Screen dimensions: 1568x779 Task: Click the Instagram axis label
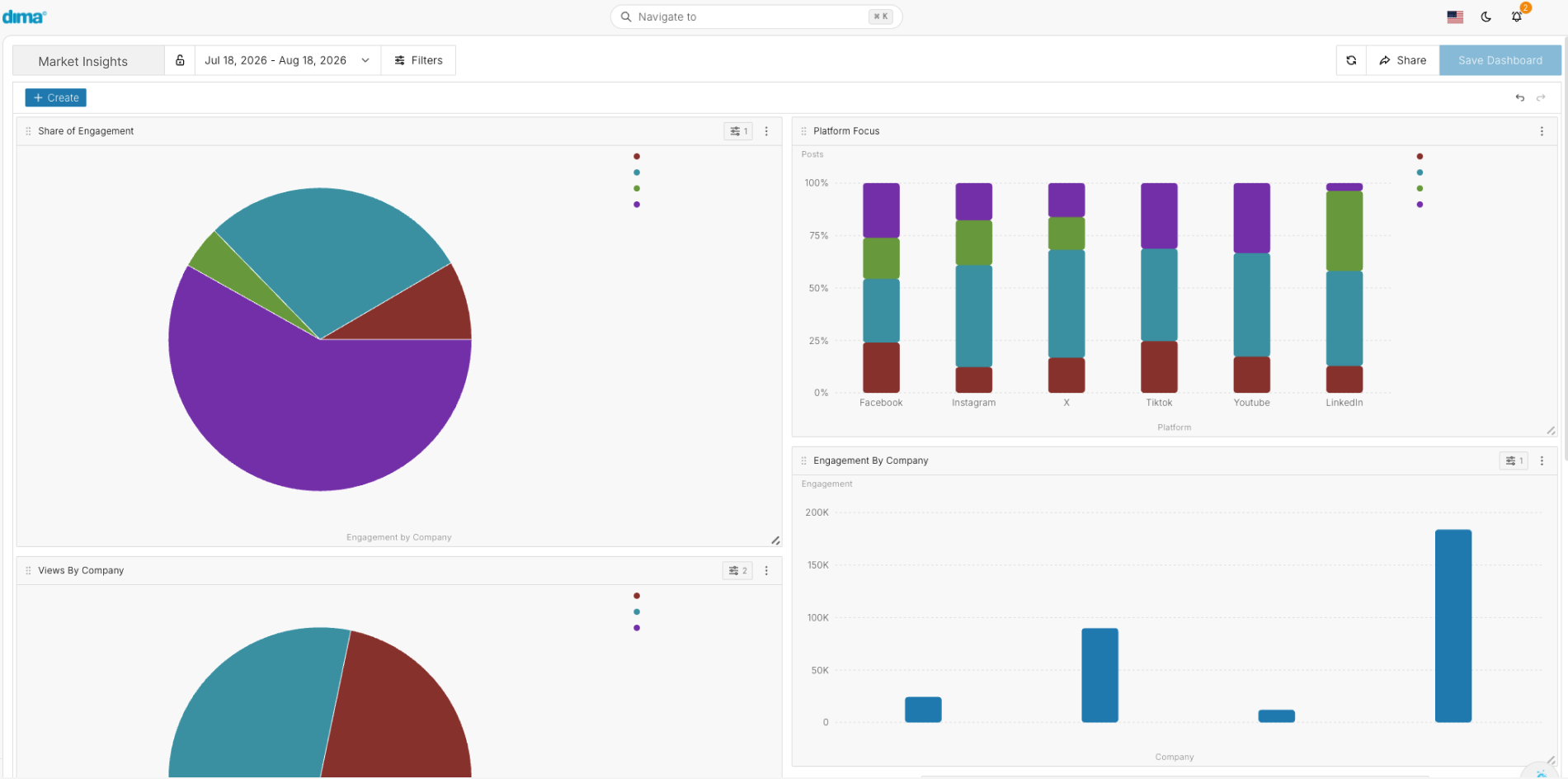[x=974, y=403]
